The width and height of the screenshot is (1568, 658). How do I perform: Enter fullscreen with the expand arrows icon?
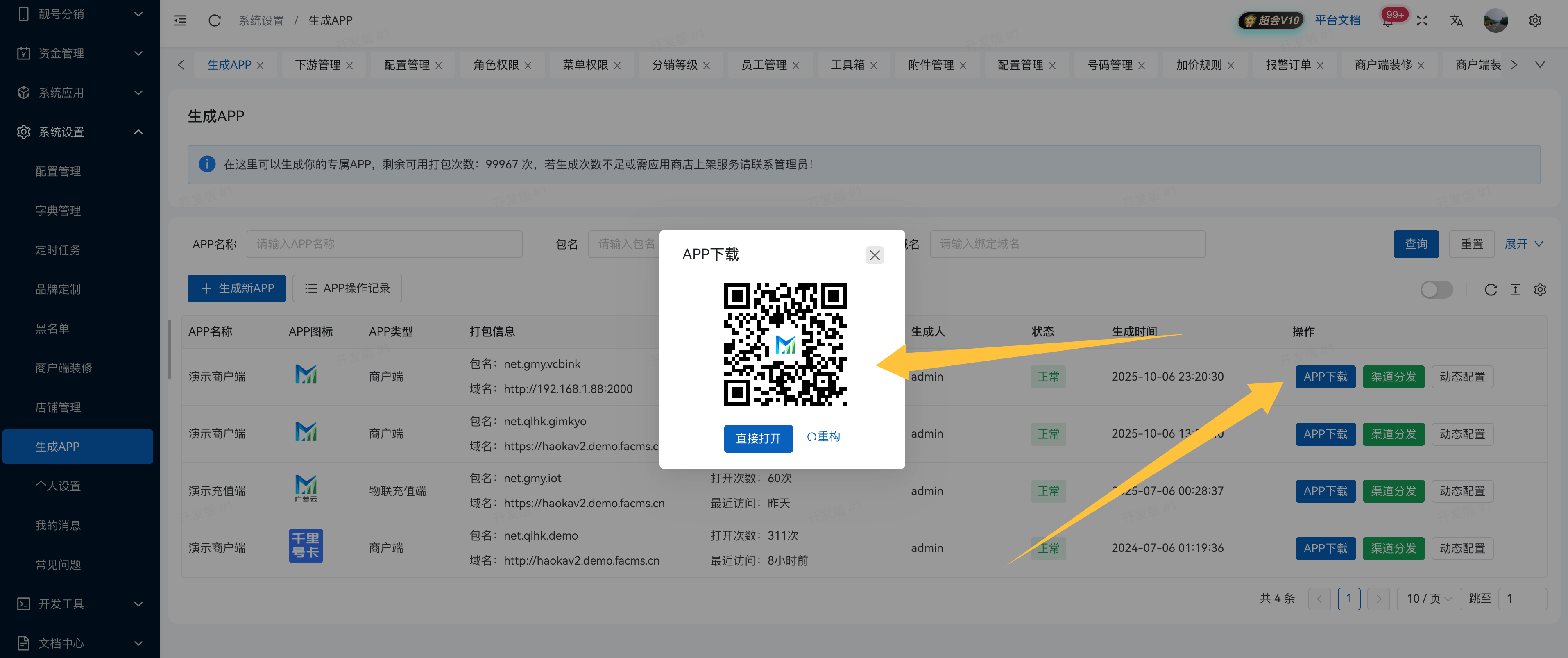pyautogui.click(x=1423, y=20)
